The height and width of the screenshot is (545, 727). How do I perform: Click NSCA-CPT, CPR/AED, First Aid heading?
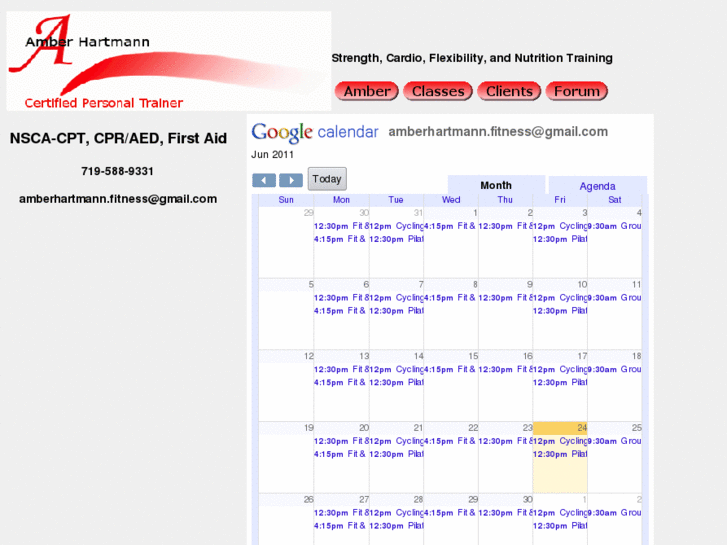pyautogui.click(x=118, y=138)
